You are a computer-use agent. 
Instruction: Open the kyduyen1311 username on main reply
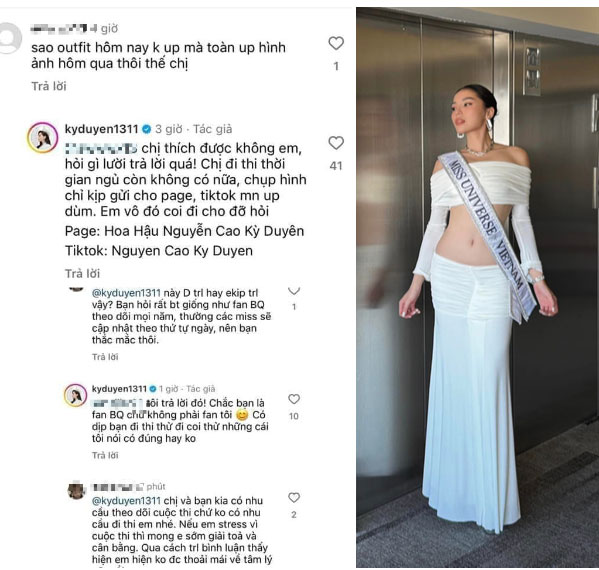tap(102, 129)
